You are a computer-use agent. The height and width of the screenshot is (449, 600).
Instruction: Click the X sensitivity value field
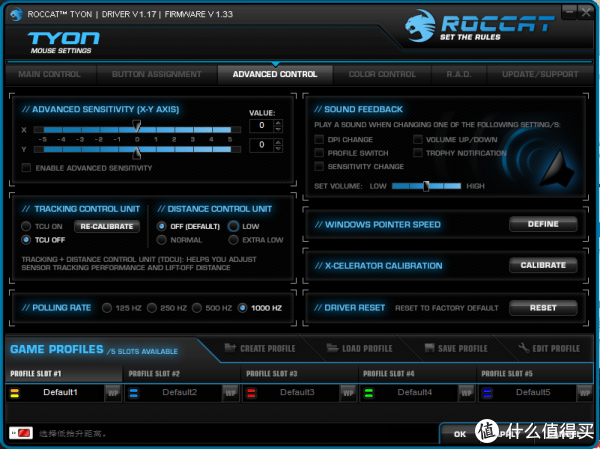point(262,126)
